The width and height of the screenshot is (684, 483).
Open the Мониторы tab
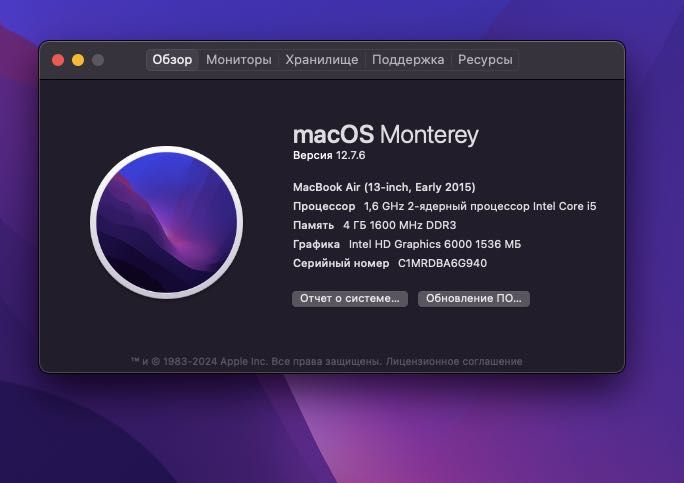tap(239, 60)
